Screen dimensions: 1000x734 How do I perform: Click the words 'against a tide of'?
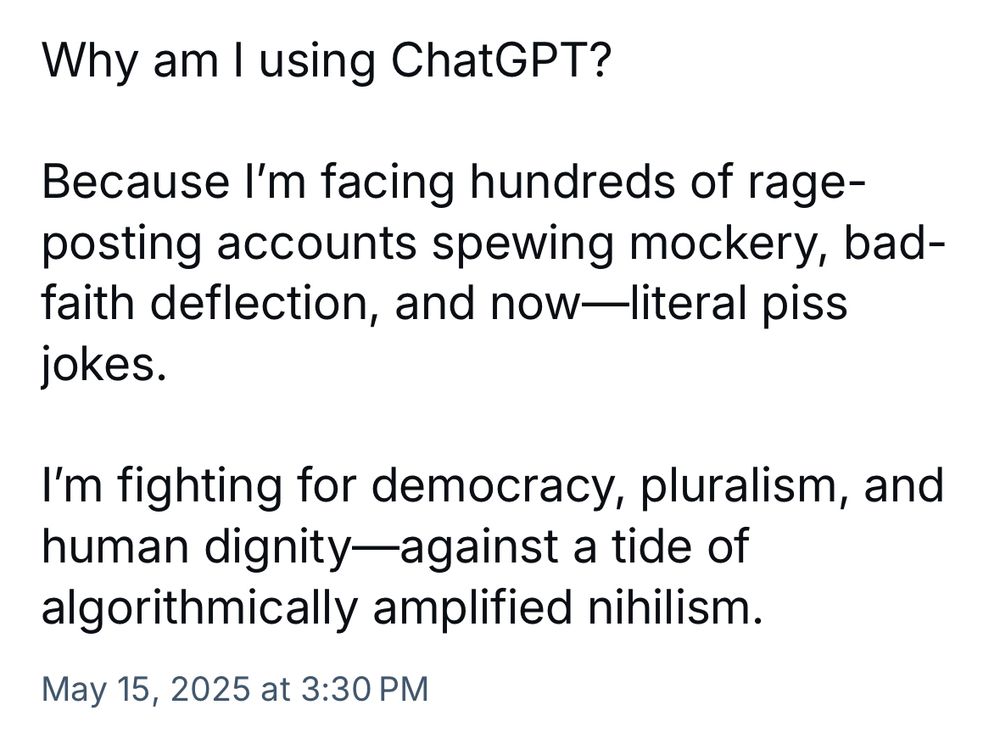click(574, 547)
